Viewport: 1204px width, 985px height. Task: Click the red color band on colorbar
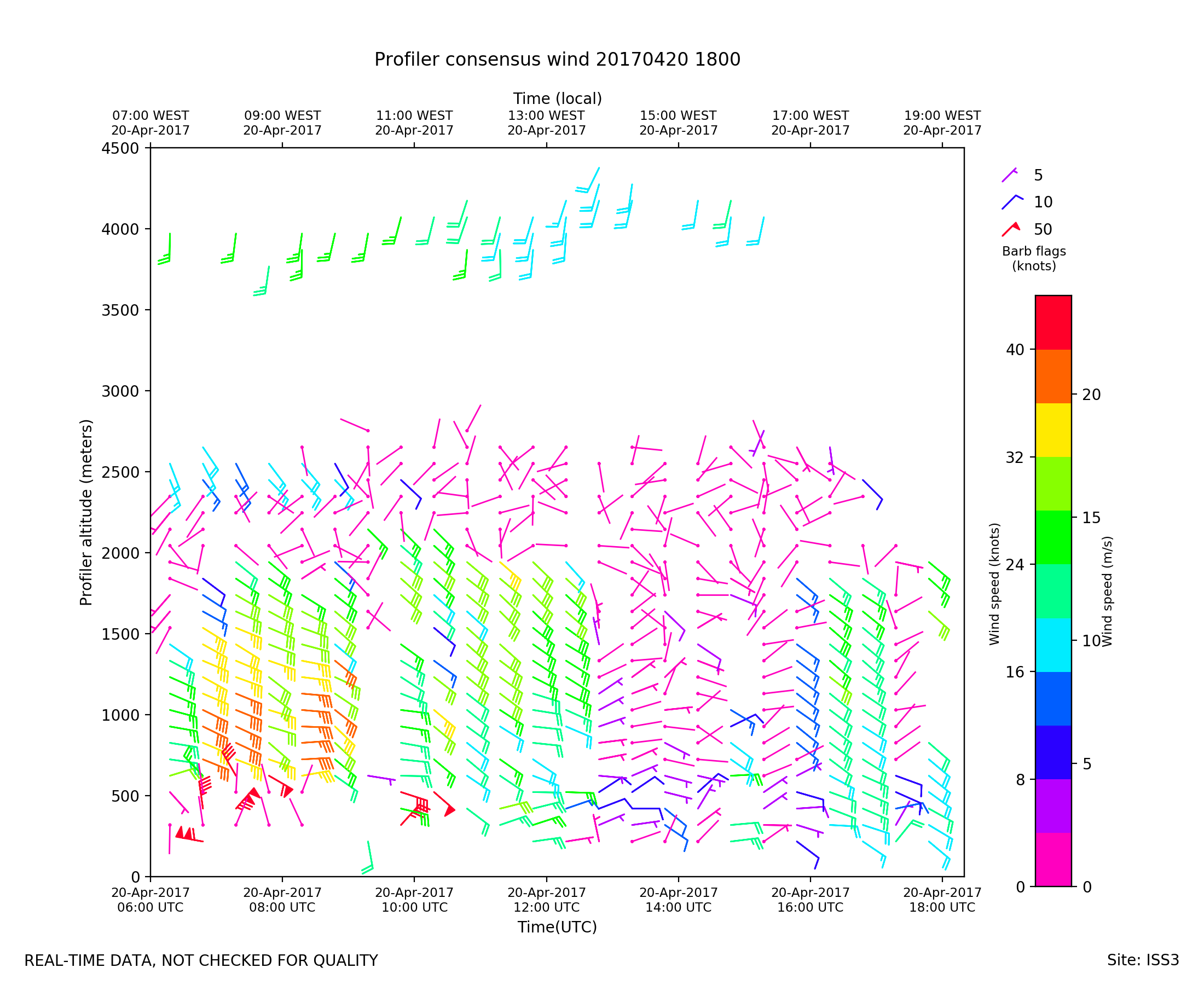click(1053, 322)
